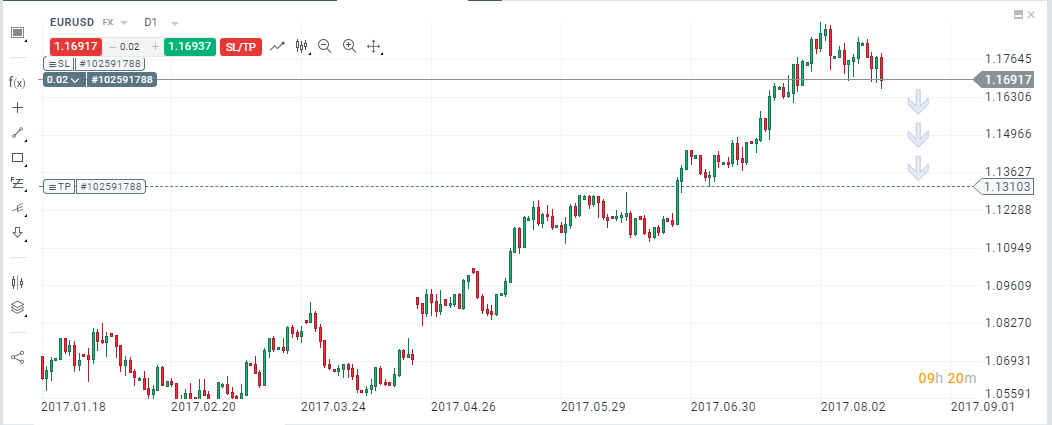The height and width of the screenshot is (425, 1052).
Task: Click the red sell button 1.16917
Action: (x=75, y=46)
